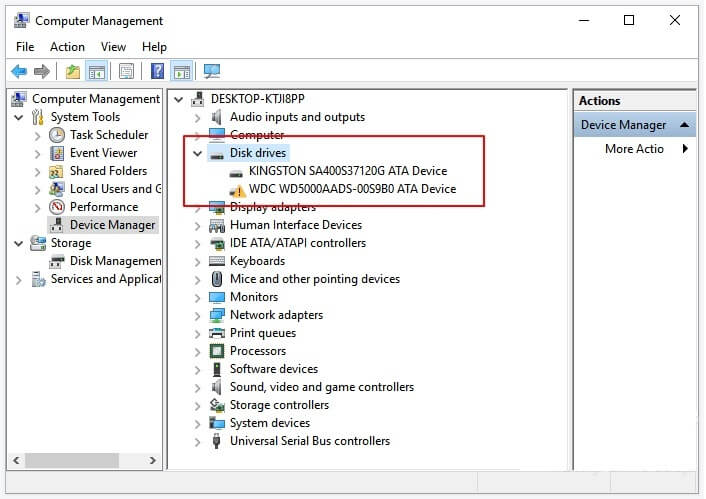Toggle Show/Hide Console Tree toolbar icon

(x=97, y=71)
